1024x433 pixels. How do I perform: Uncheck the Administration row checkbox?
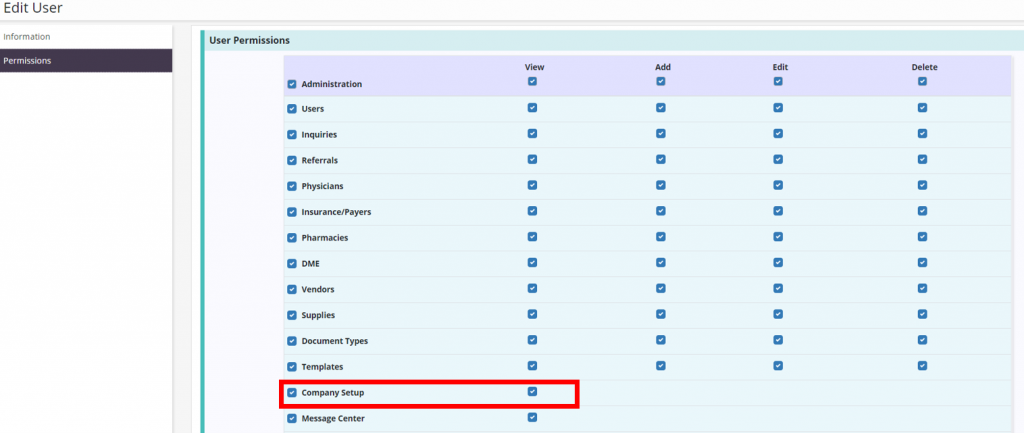point(292,85)
